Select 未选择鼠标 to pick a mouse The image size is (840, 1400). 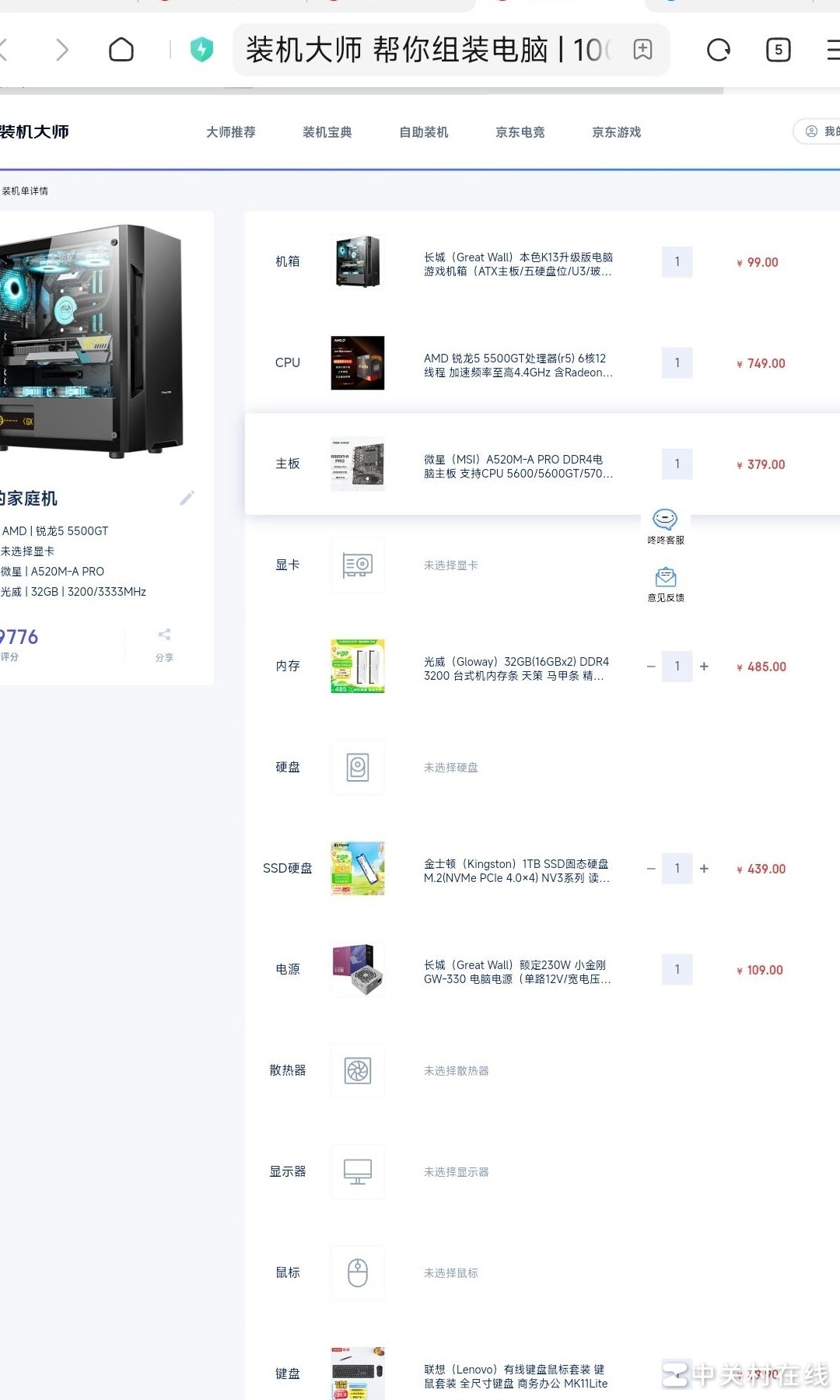click(451, 1273)
